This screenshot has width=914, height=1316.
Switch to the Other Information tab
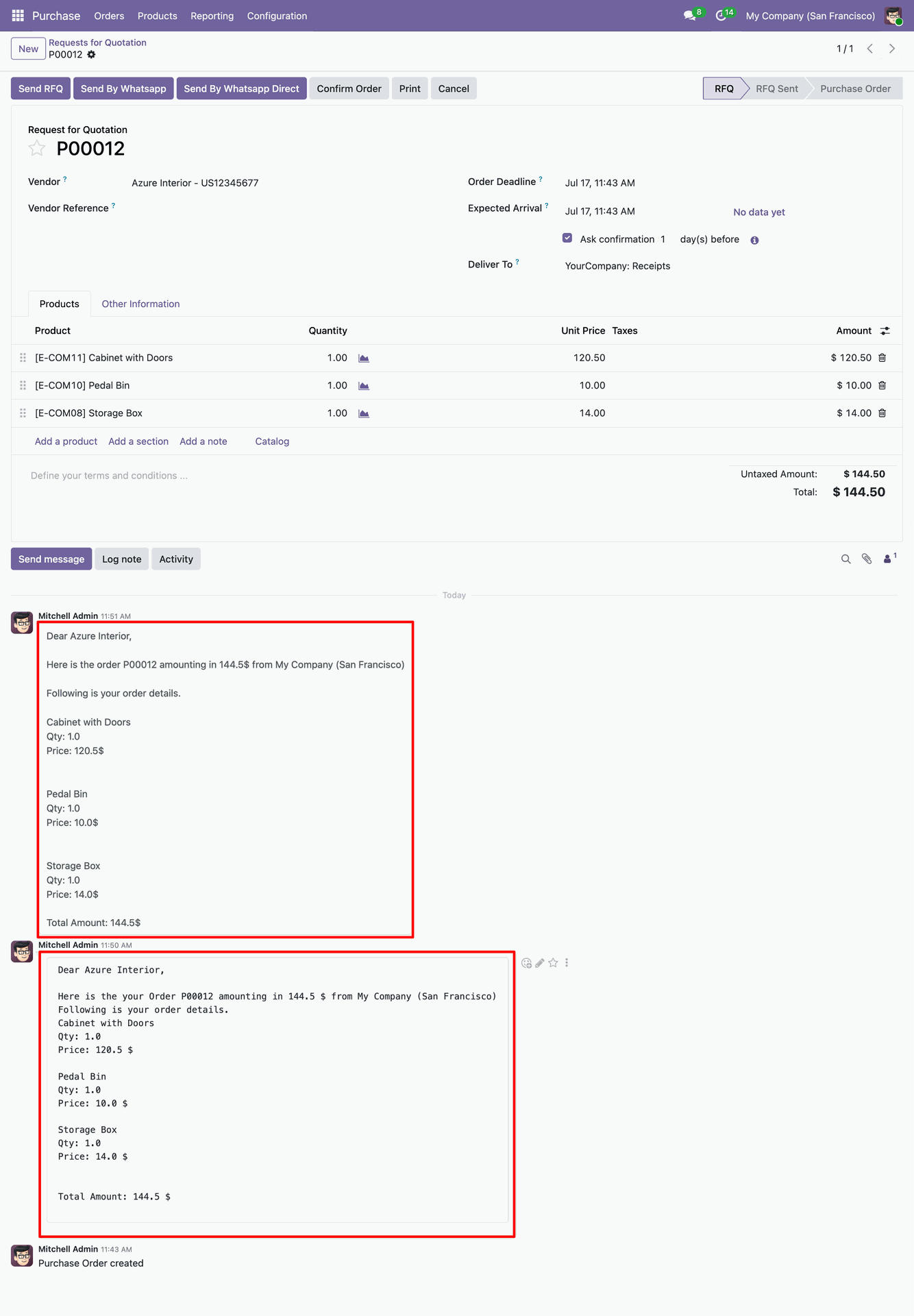140,304
